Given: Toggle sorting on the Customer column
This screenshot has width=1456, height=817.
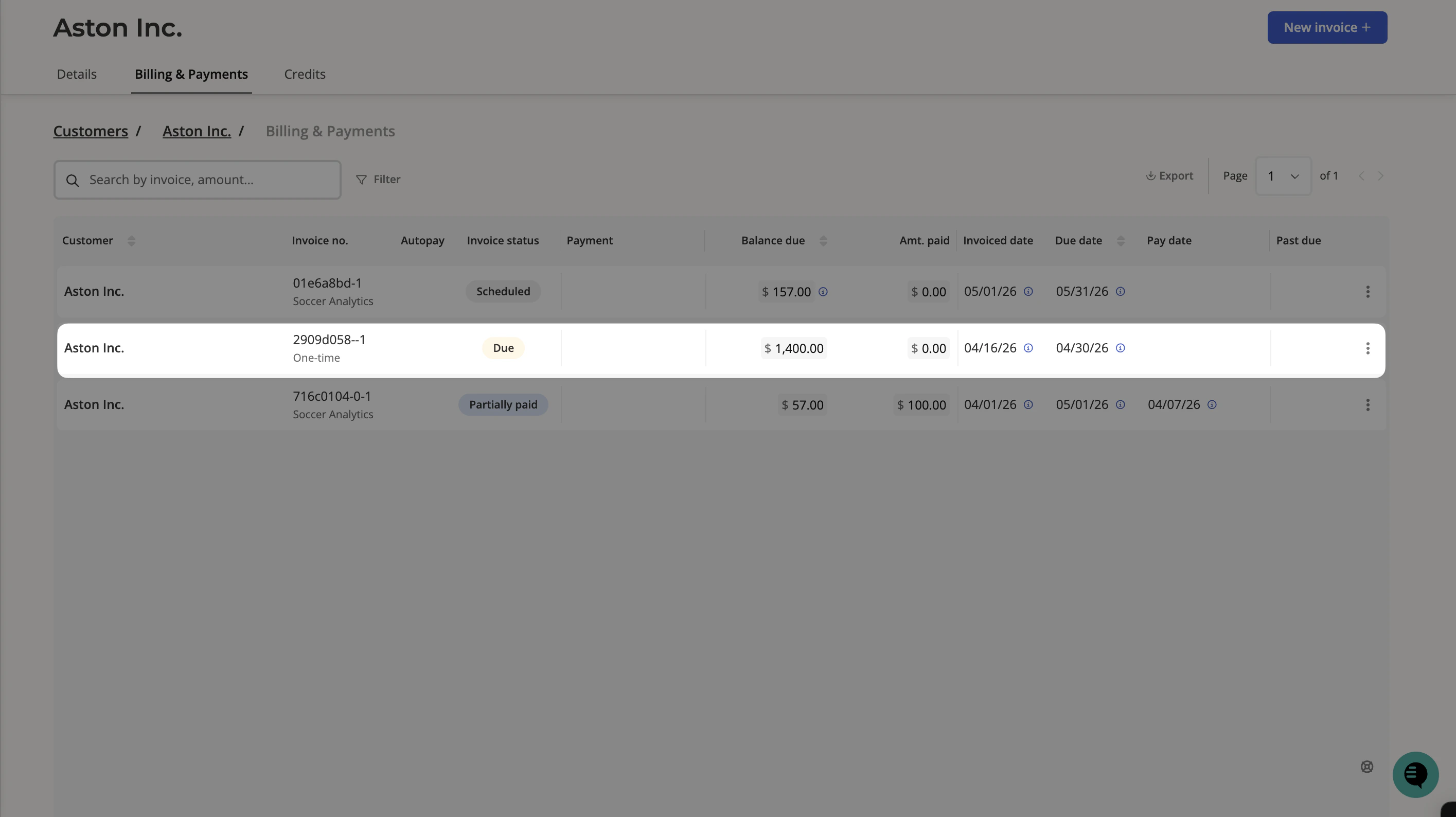Looking at the screenshot, I should click(x=132, y=240).
